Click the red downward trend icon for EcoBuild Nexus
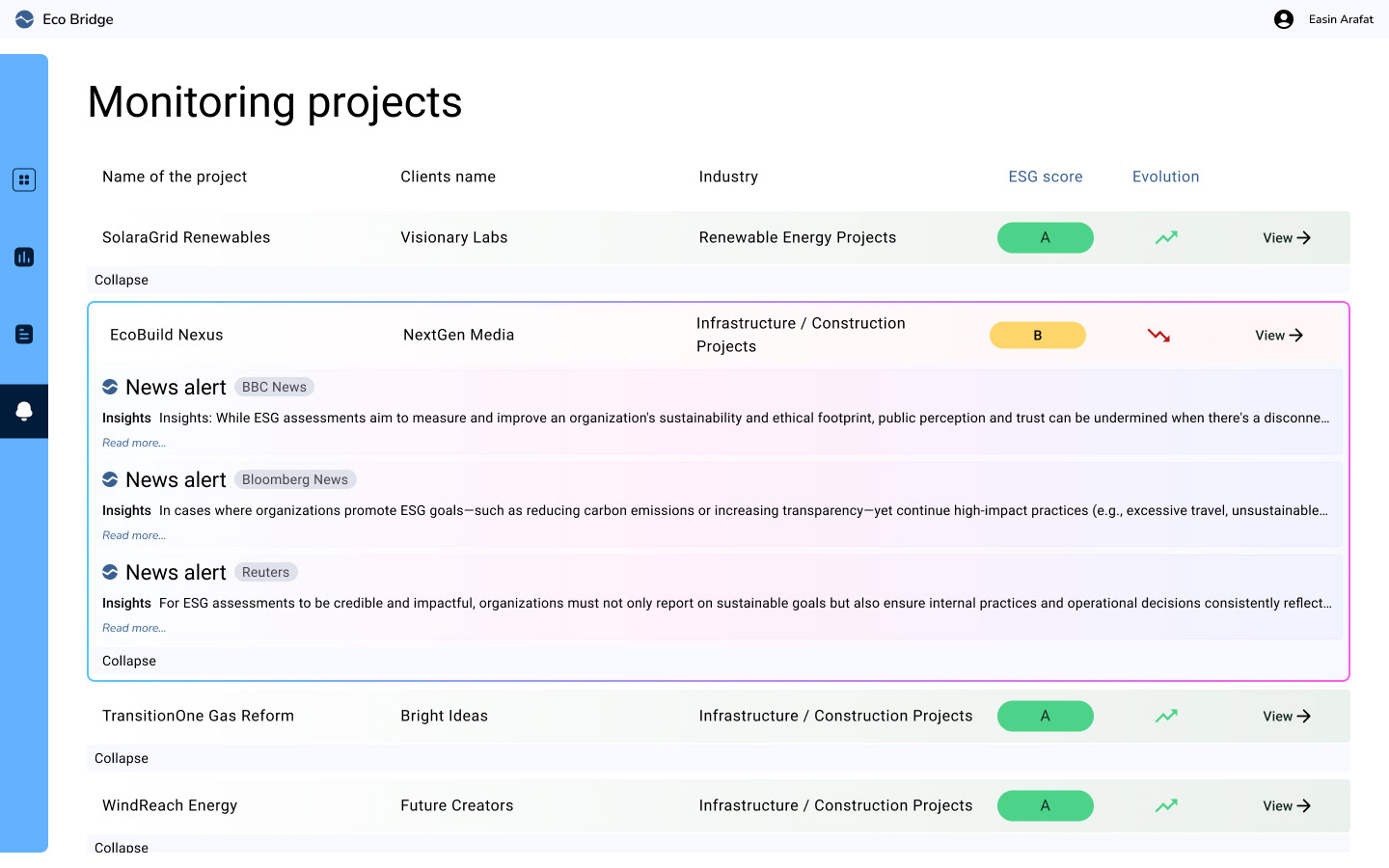The height and width of the screenshot is (868, 1389). click(x=1158, y=336)
